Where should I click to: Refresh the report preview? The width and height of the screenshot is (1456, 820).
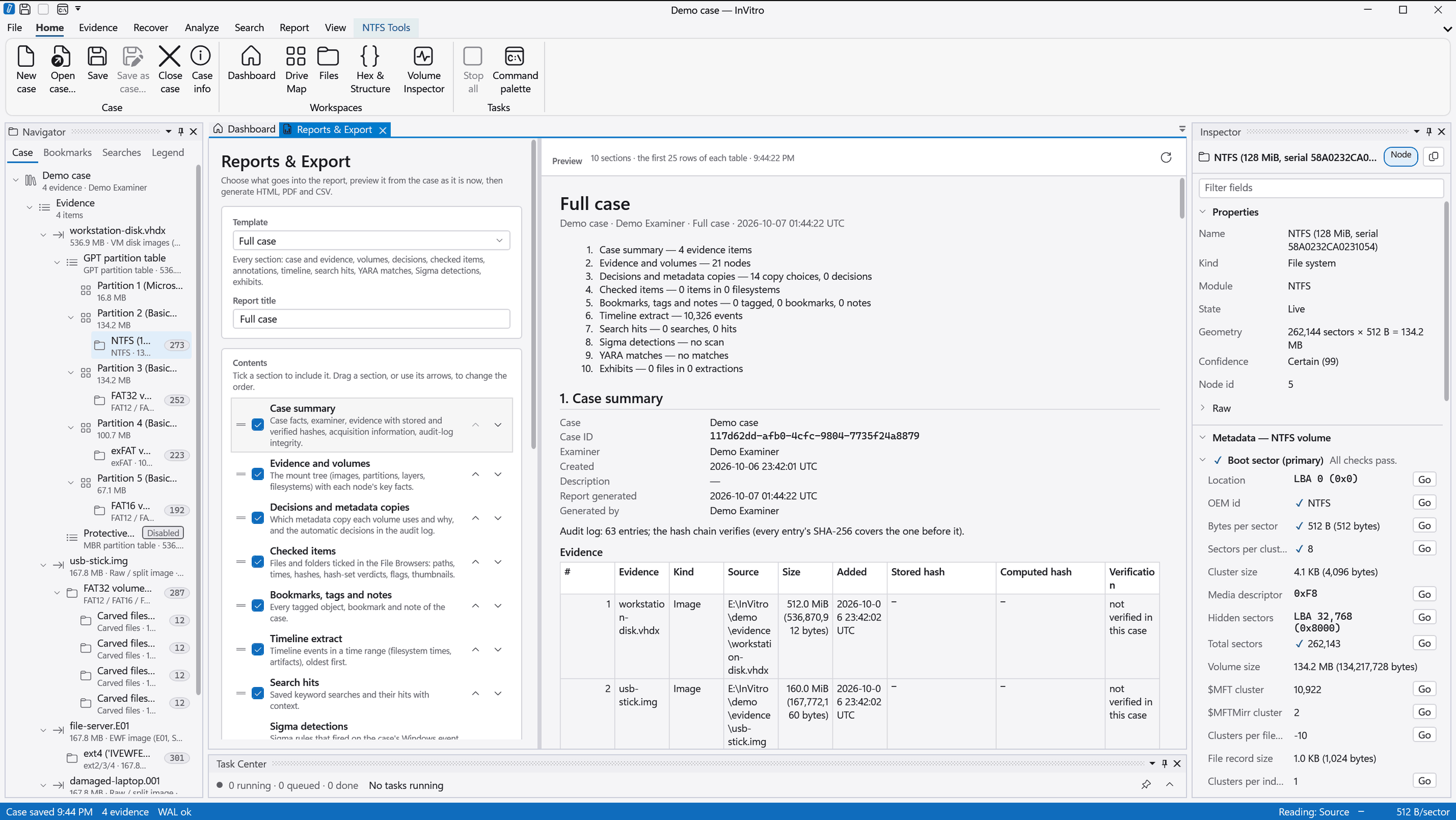pyautogui.click(x=1165, y=158)
